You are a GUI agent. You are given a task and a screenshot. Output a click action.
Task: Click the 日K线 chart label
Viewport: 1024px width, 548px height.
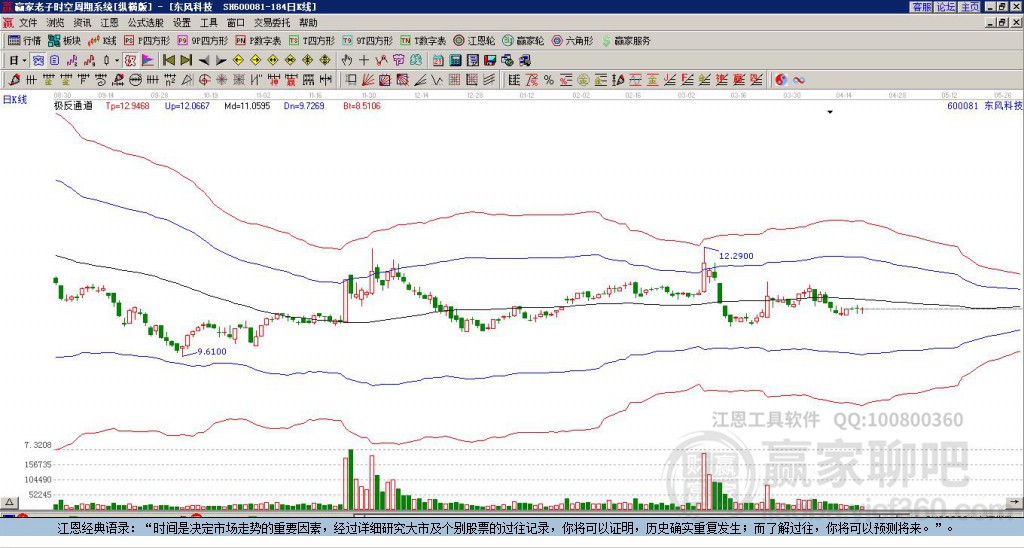15,100
